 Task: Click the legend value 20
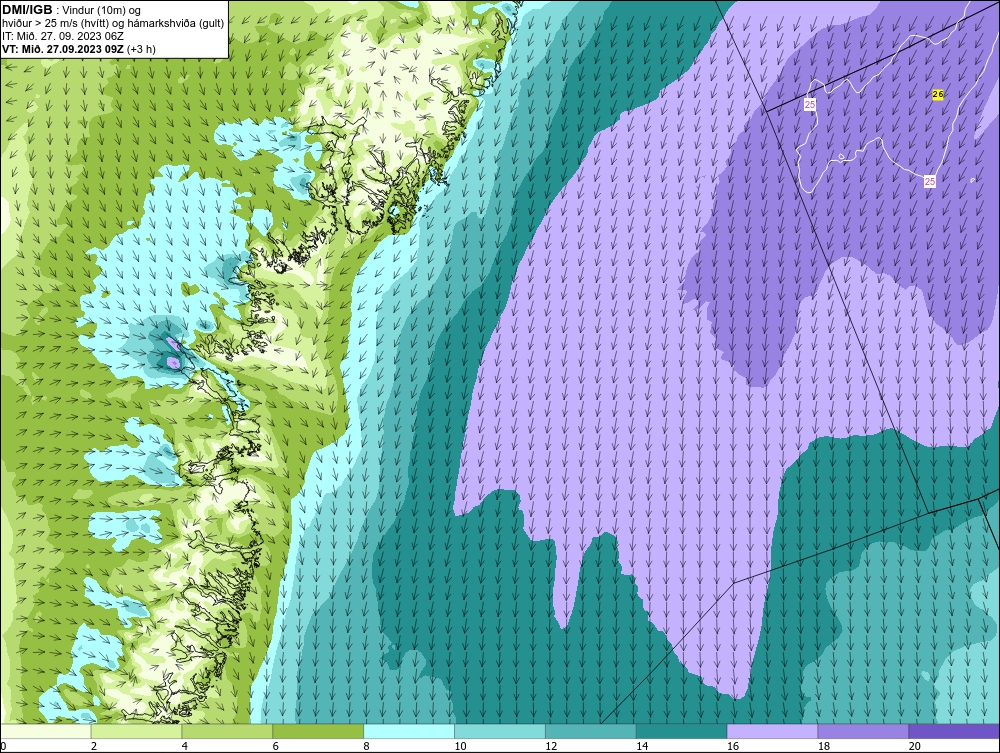[915, 746]
